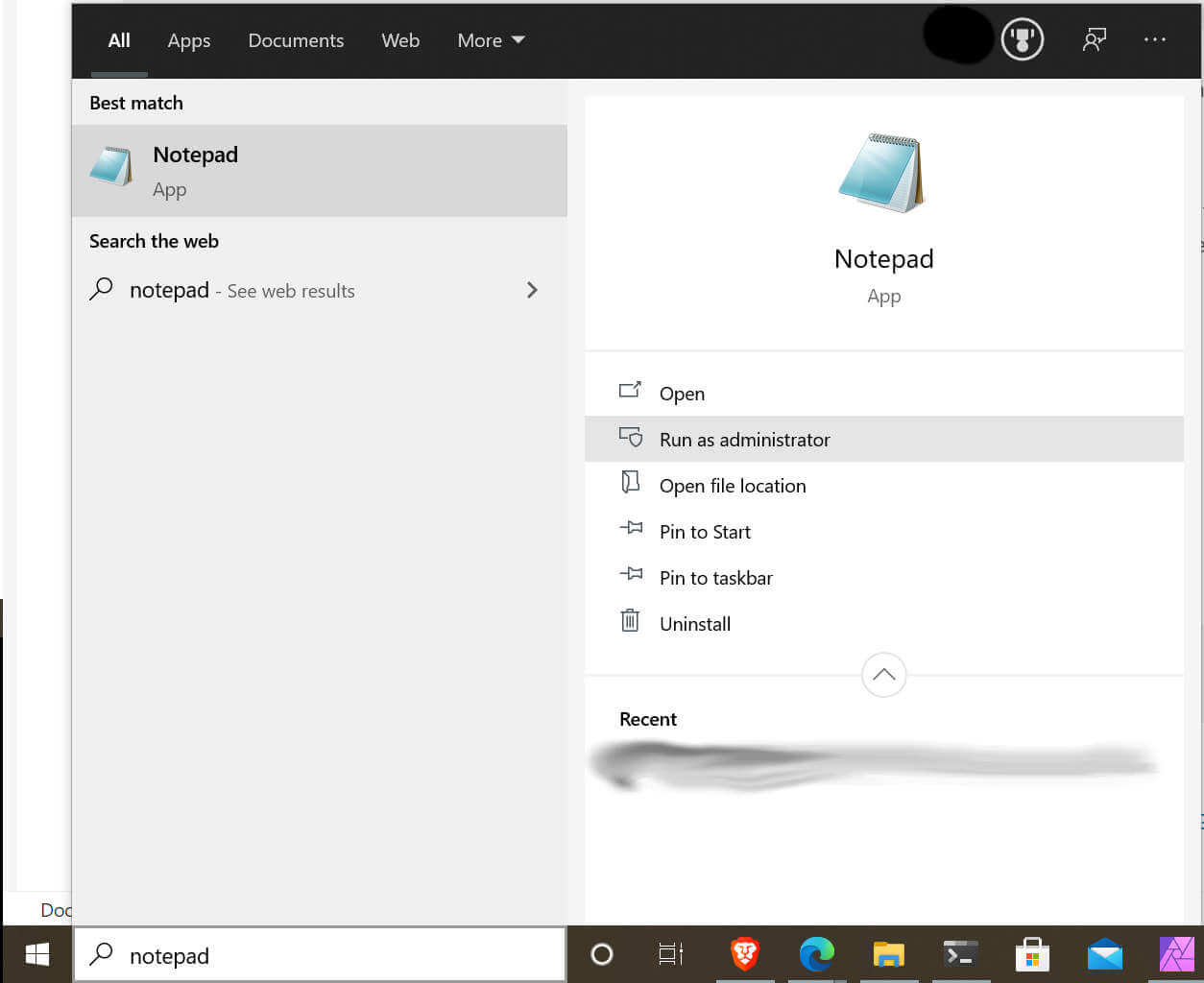Click the search box containing notepad
Screen dimensions: 1204x983
pos(320,954)
